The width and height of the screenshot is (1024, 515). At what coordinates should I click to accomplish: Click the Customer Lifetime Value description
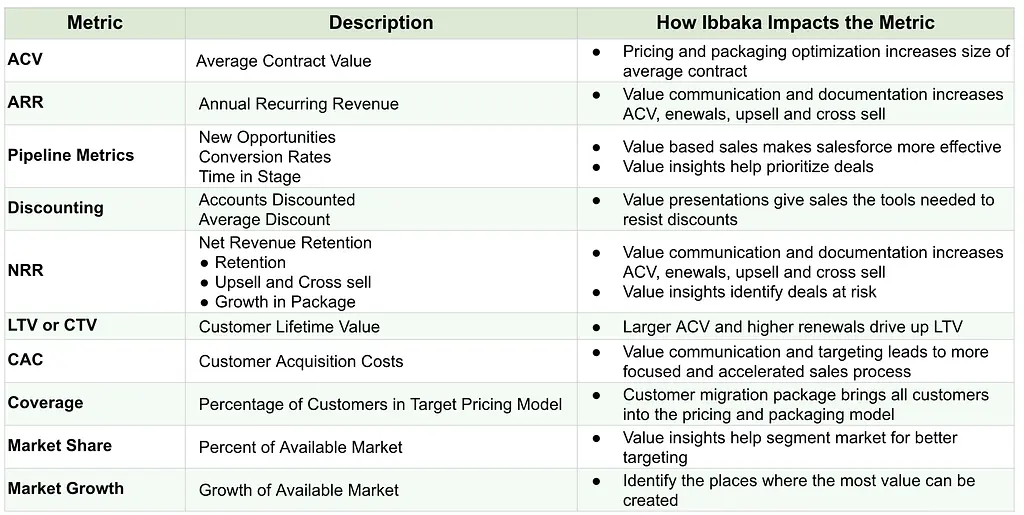289,327
